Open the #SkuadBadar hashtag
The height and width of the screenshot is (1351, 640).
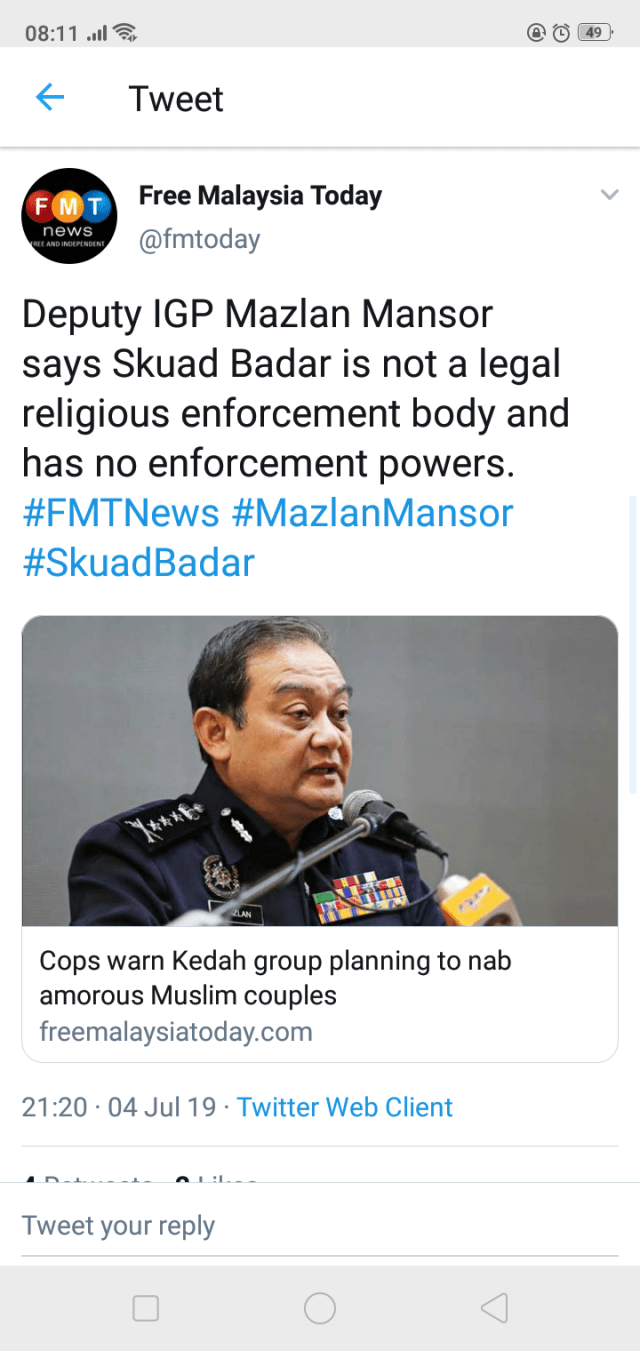pos(138,562)
